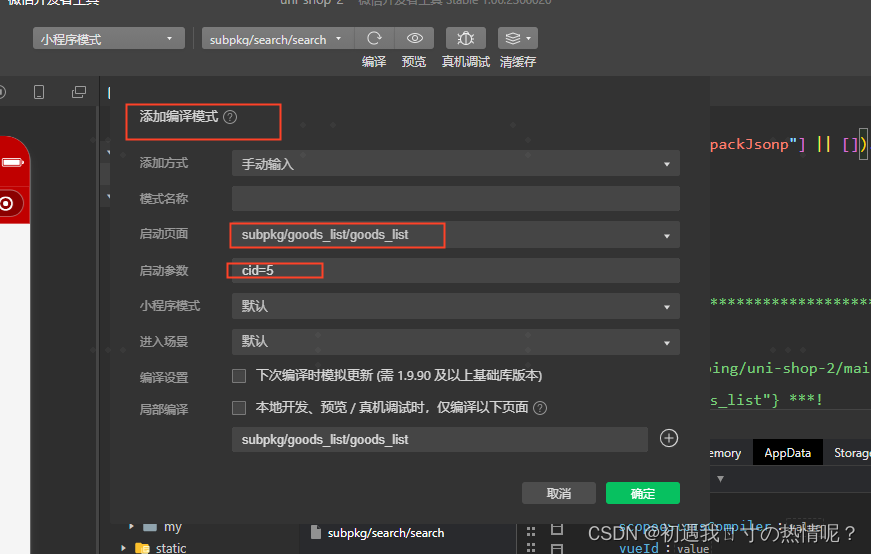The height and width of the screenshot is (554, 871).
Task: Click the clear cache layers icon
Action: [513, 38]
